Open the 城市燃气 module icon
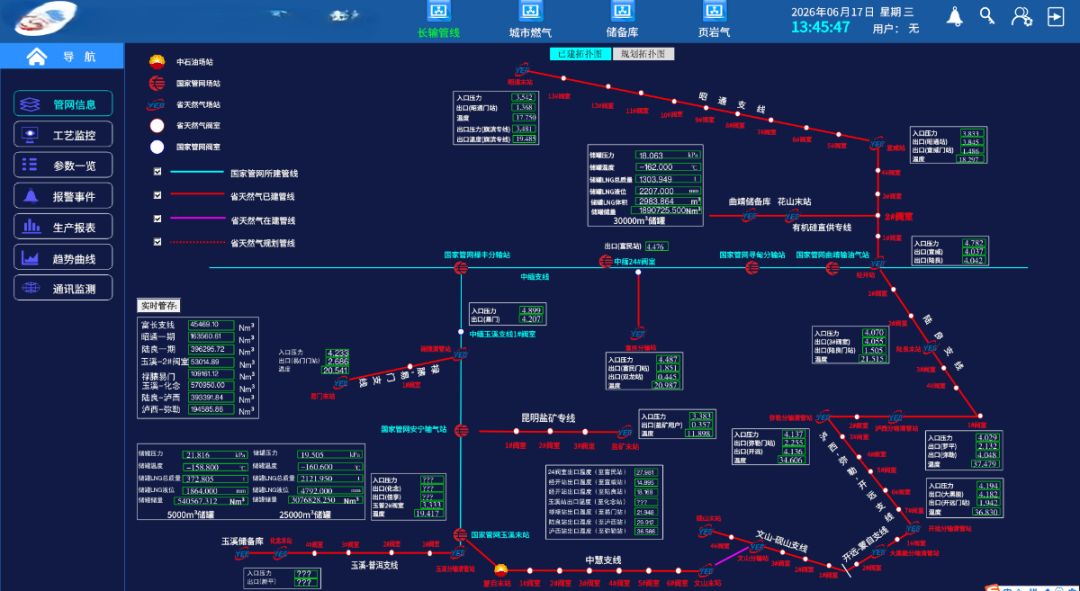This screenshot has width=1080, height=591. click(530, 10)
